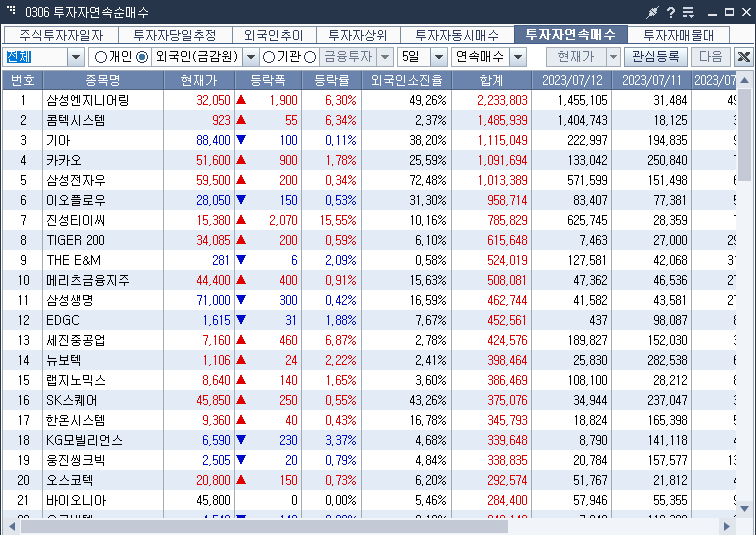Click down arrow indicator in 기아 row
756x535 pixels.
point(242,140)
